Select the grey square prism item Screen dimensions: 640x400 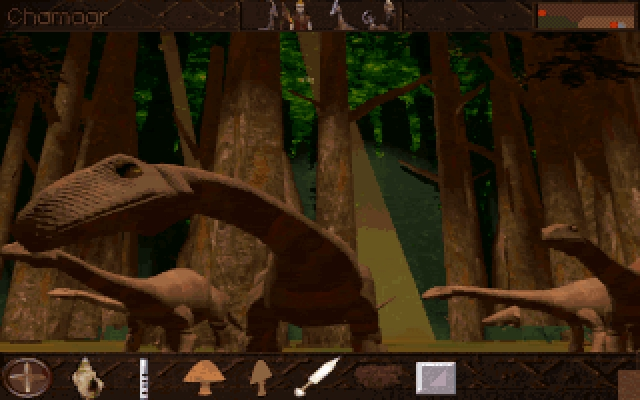436,378
